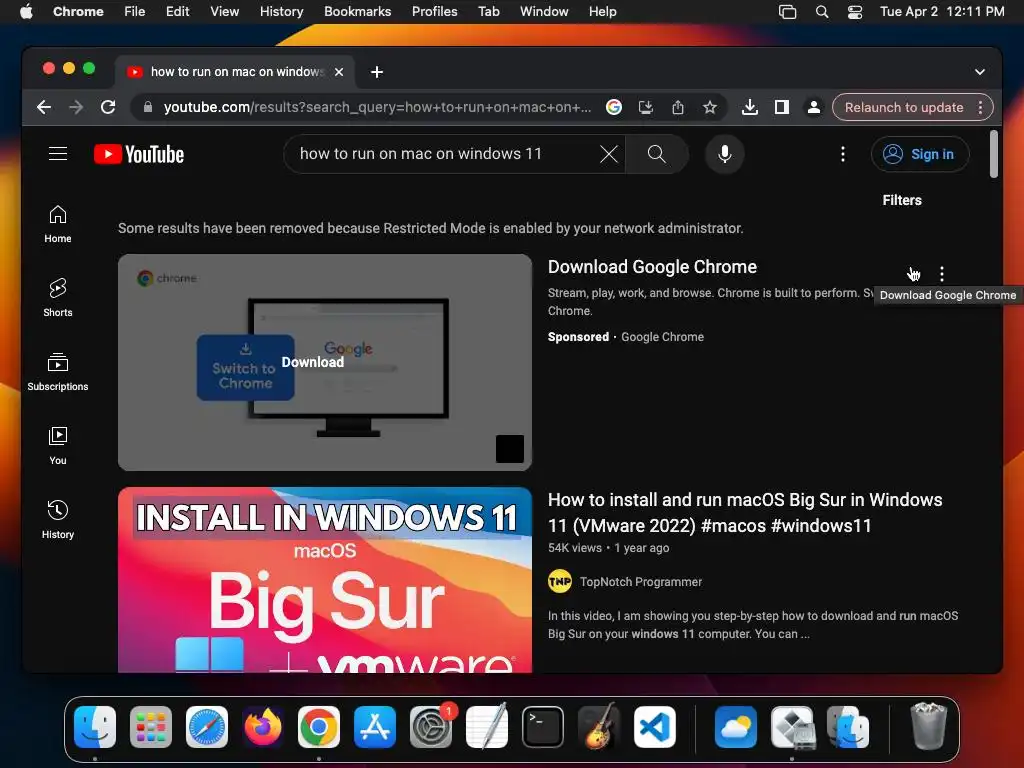
Task: Open the Edit menu
Action: pyautogui.click(x=177, y=12)
